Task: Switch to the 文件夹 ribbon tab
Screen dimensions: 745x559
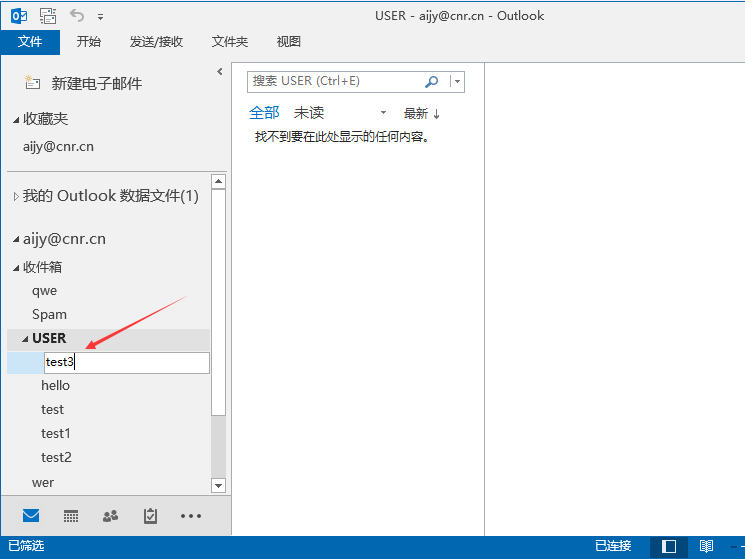Action: click(229, 42)
